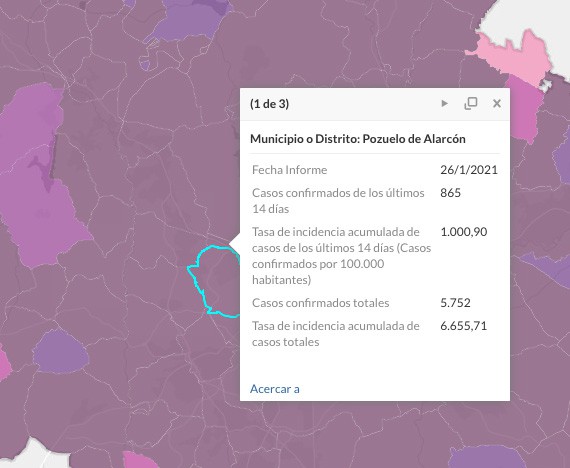This screenshot has height=468, width=570.
Task: Click the magenta district below the light pink region
Action: pos(523,109)
